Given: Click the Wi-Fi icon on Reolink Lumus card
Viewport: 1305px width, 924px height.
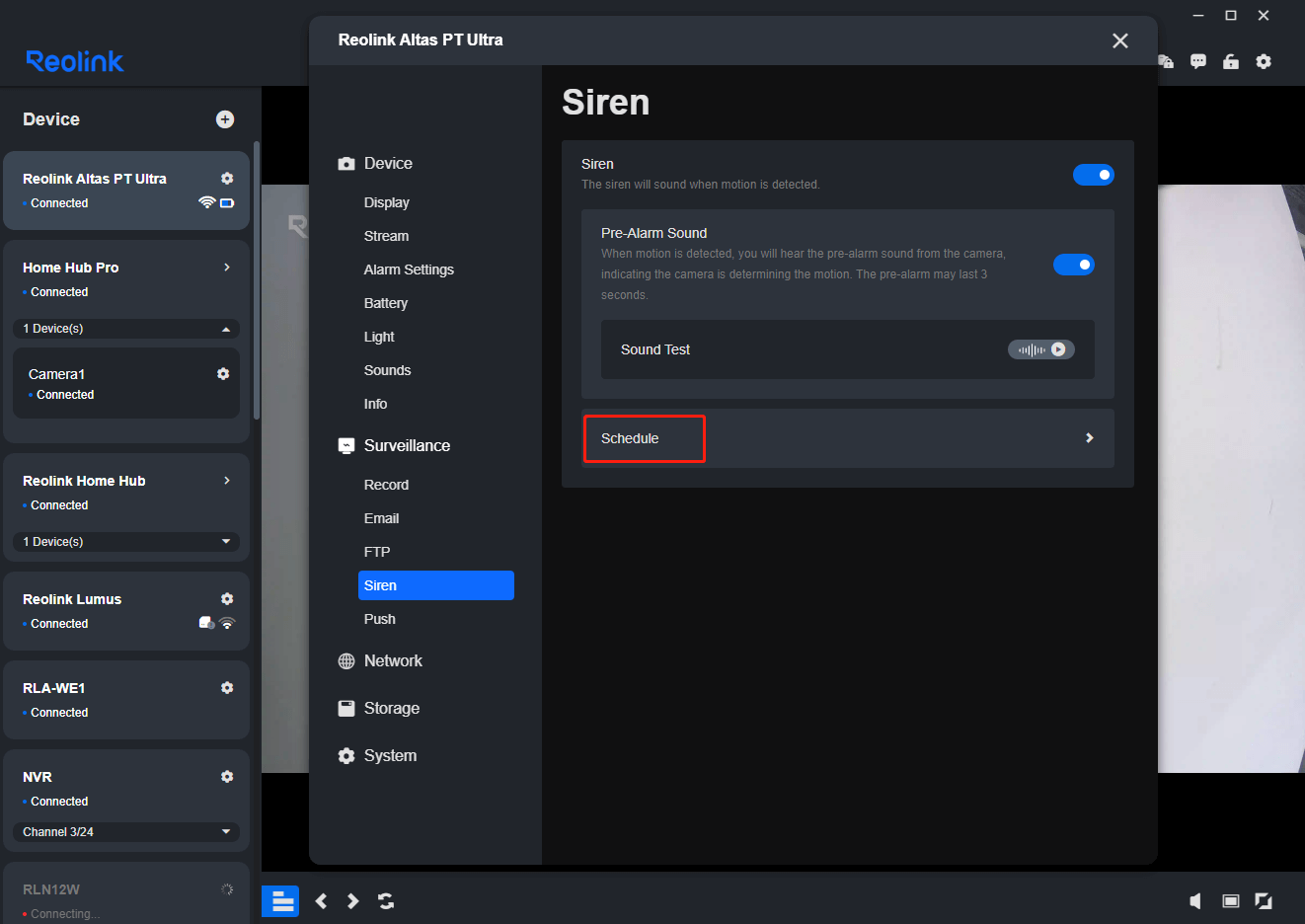Looking at the screenshot, I should 227,623.
